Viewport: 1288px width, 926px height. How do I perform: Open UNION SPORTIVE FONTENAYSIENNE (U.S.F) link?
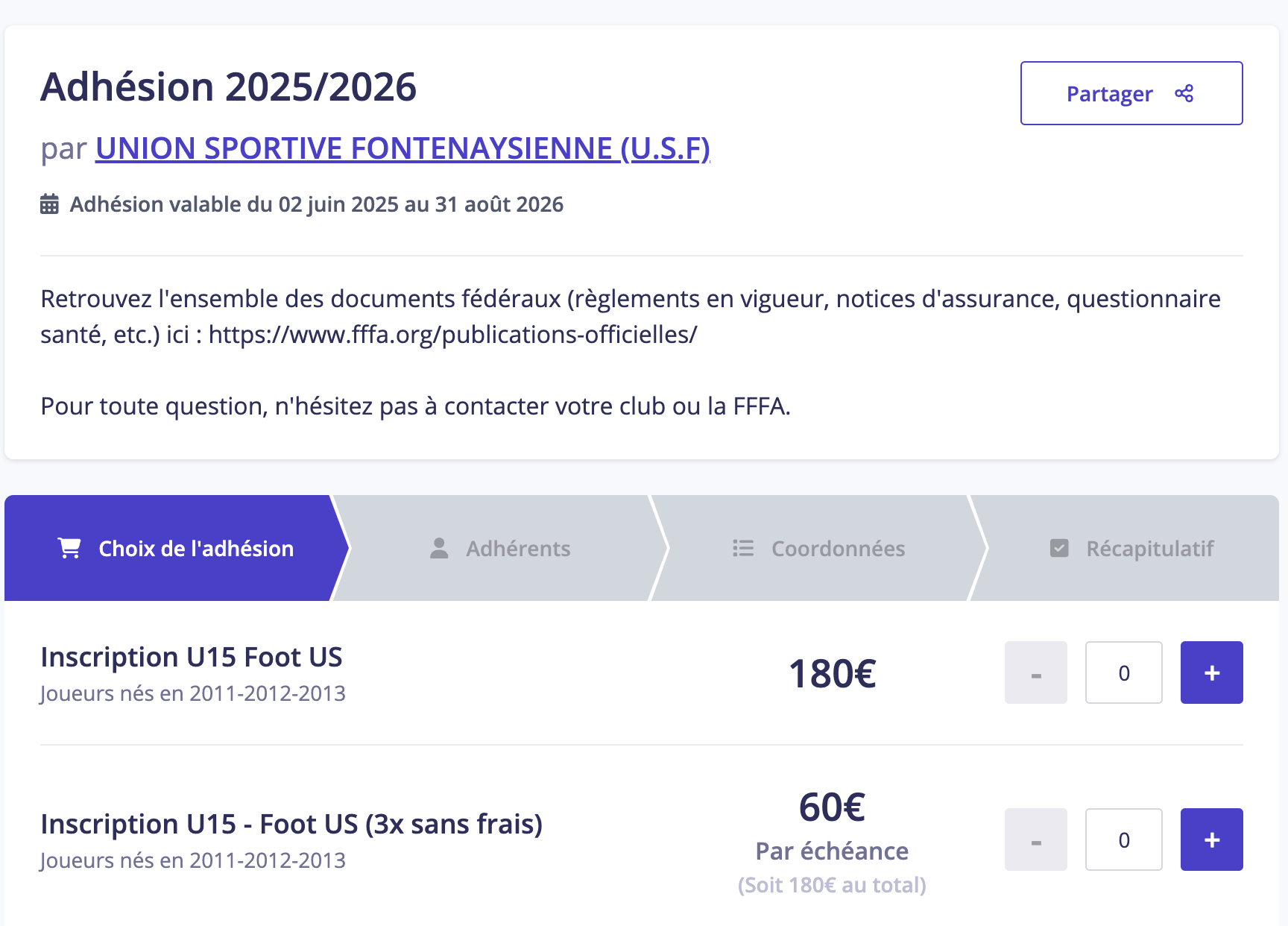[402, 148]
